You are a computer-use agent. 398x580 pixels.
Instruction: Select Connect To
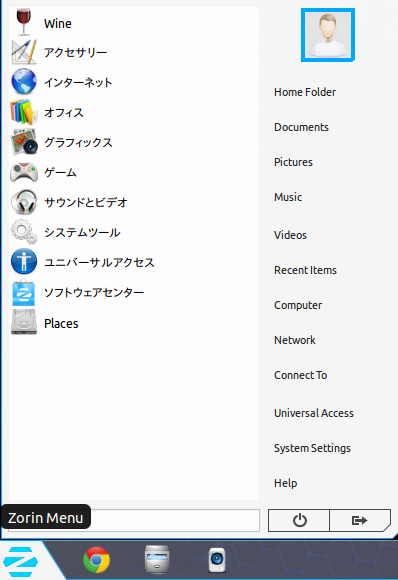click(x=300, y=375)
